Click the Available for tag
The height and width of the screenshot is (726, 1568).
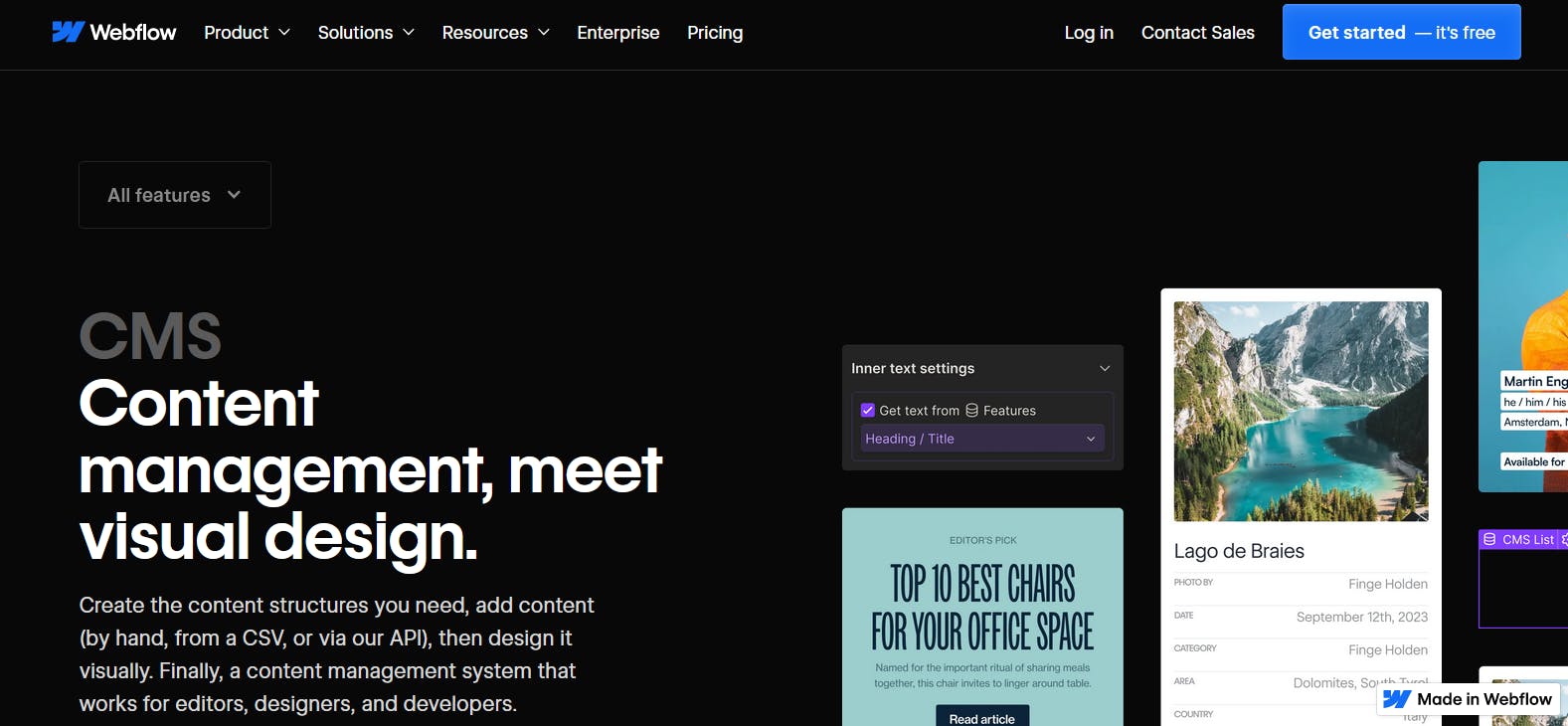point(1534,461)
